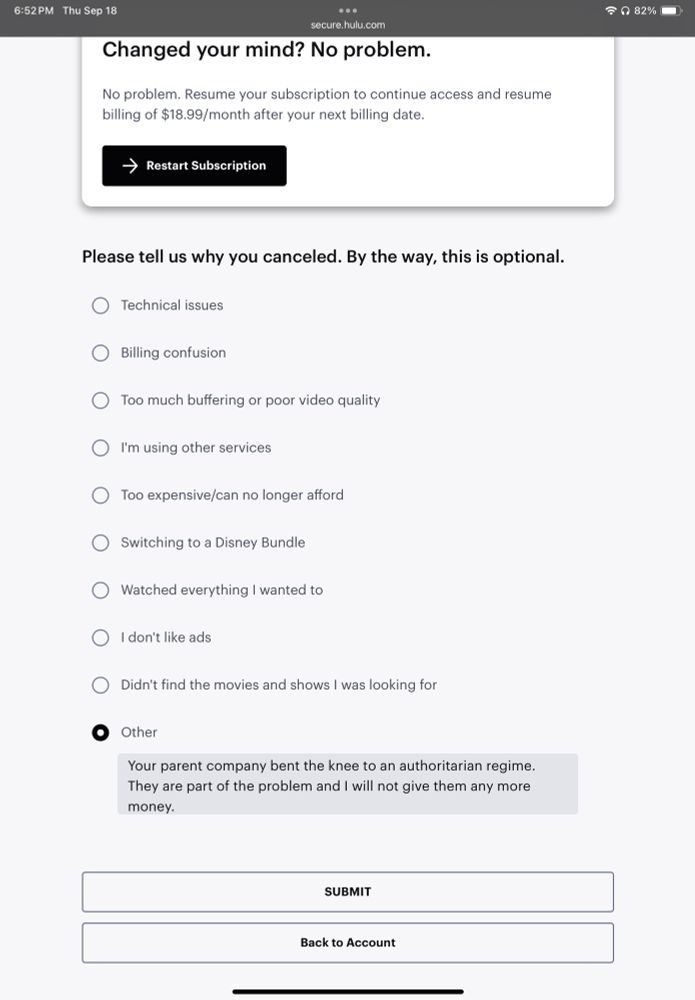Click the selected Other radio button
695x1000 pixels.
(x=100, y=733)
